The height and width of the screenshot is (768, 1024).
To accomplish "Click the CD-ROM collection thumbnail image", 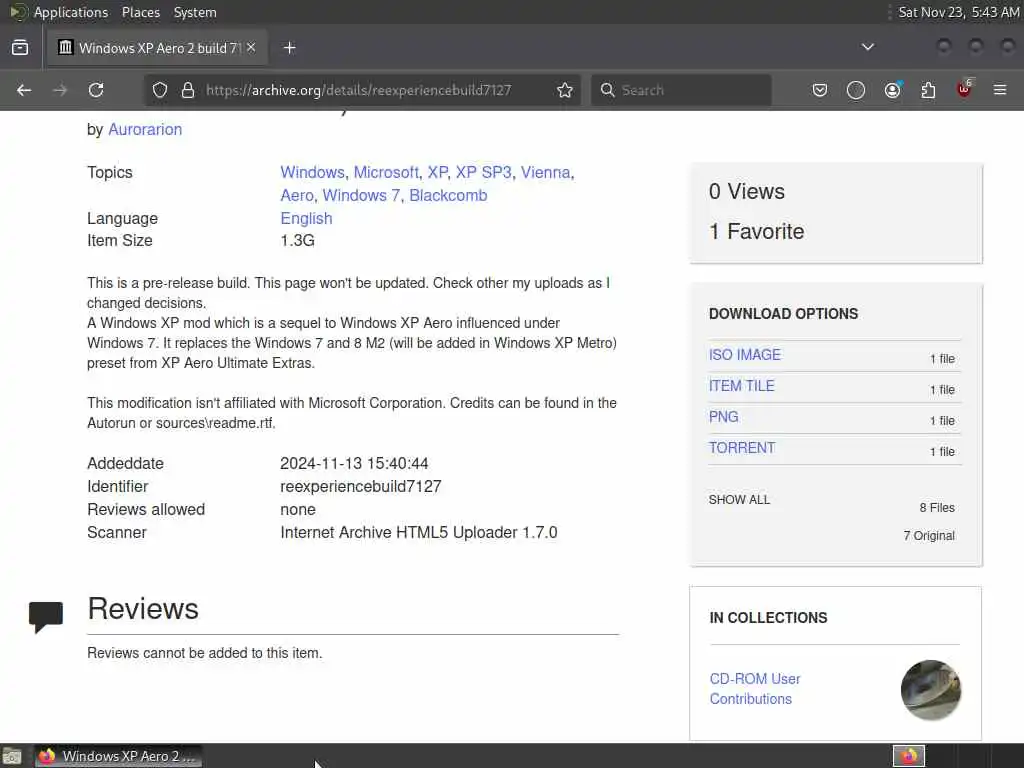I will [931, 690].
